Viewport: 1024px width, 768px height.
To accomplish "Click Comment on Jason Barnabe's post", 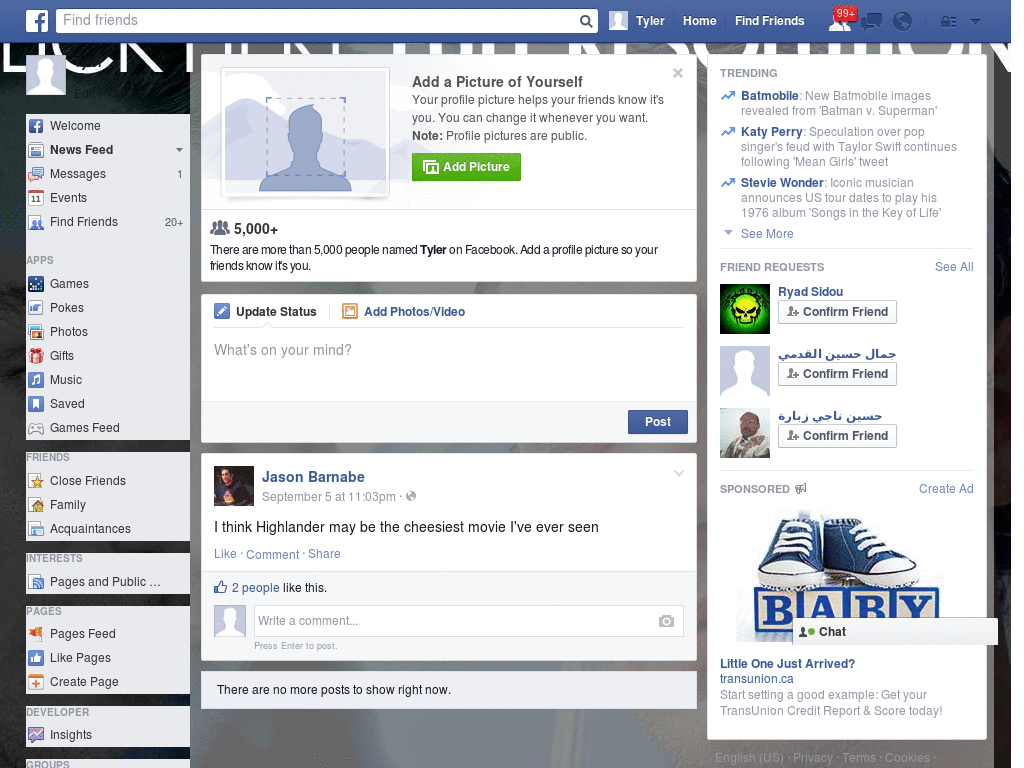I will [272, 554].
